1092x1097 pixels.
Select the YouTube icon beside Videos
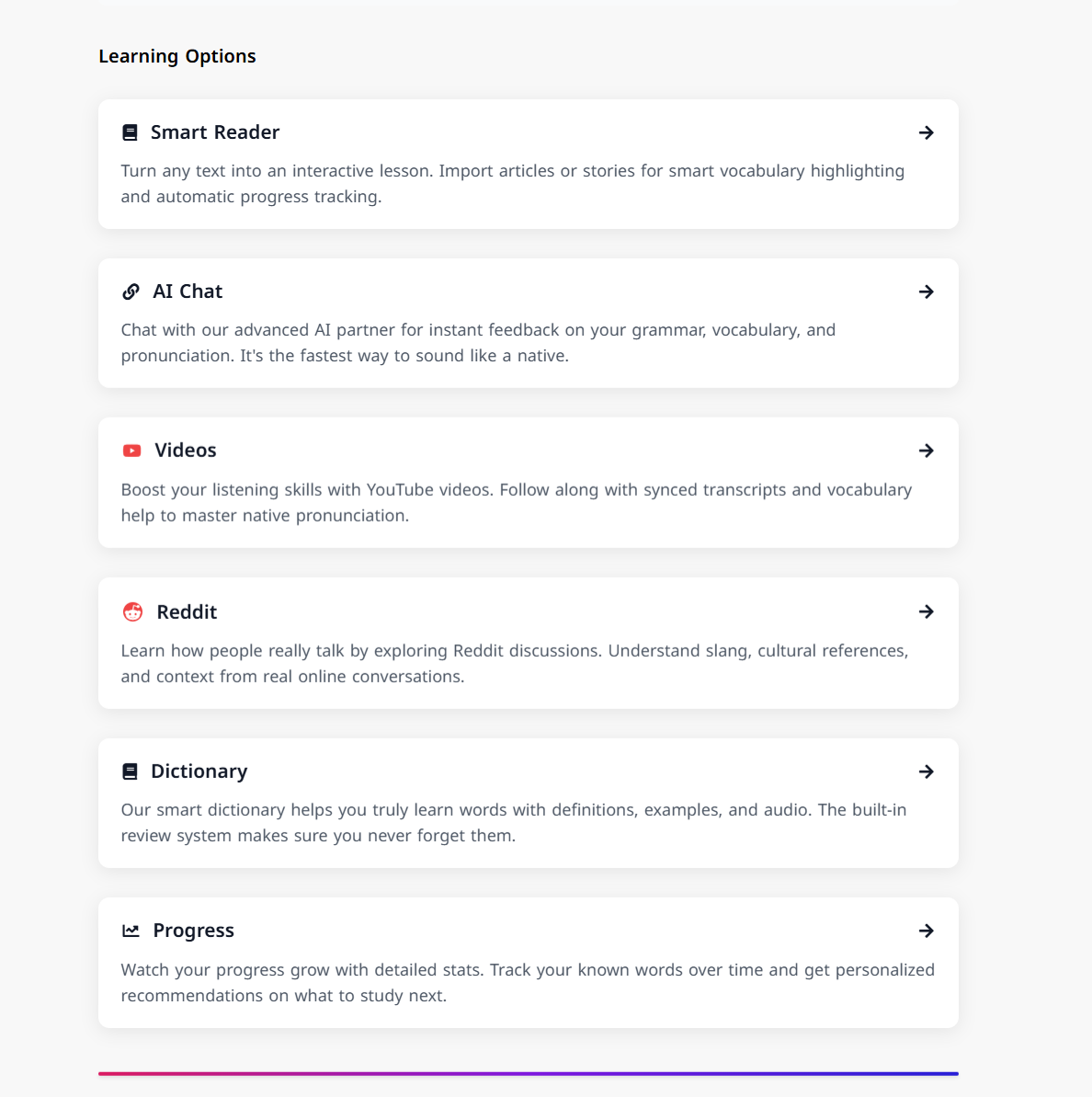click(131, 451)
